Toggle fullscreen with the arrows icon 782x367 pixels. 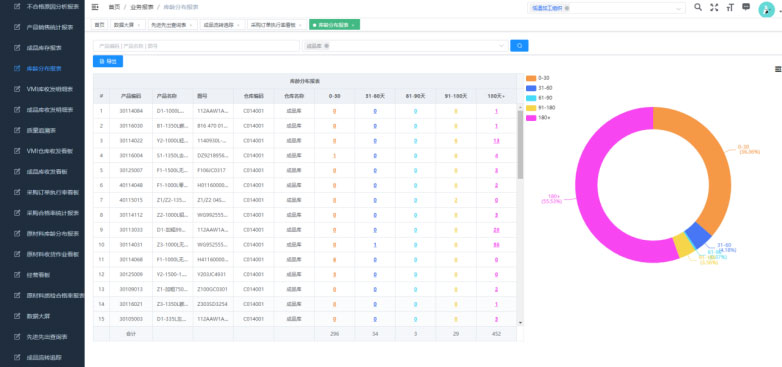[x=714, y=7]
